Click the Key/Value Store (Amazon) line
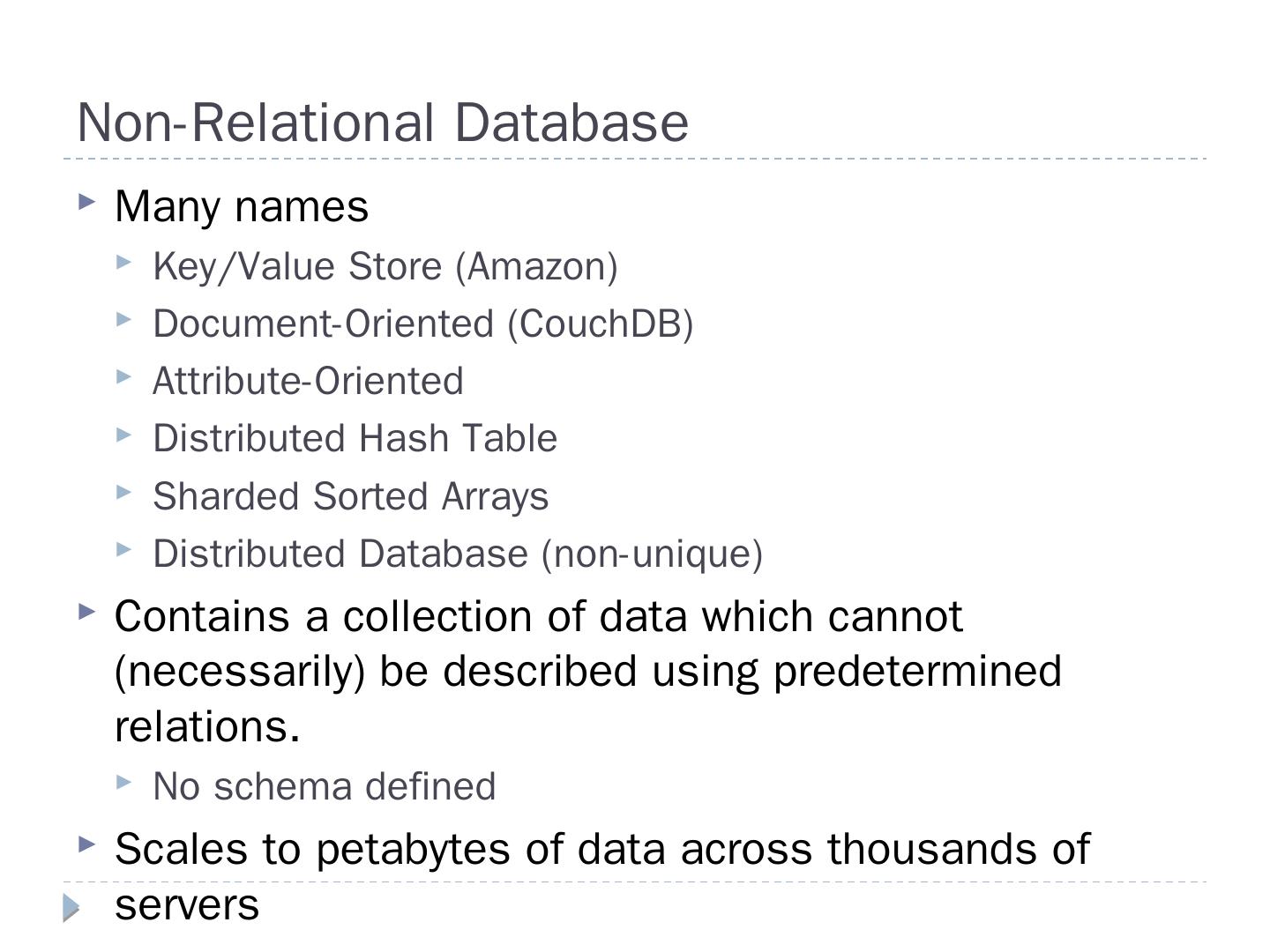The height and width of the screenshot is (952, 1270). click(x=385, y=266)
